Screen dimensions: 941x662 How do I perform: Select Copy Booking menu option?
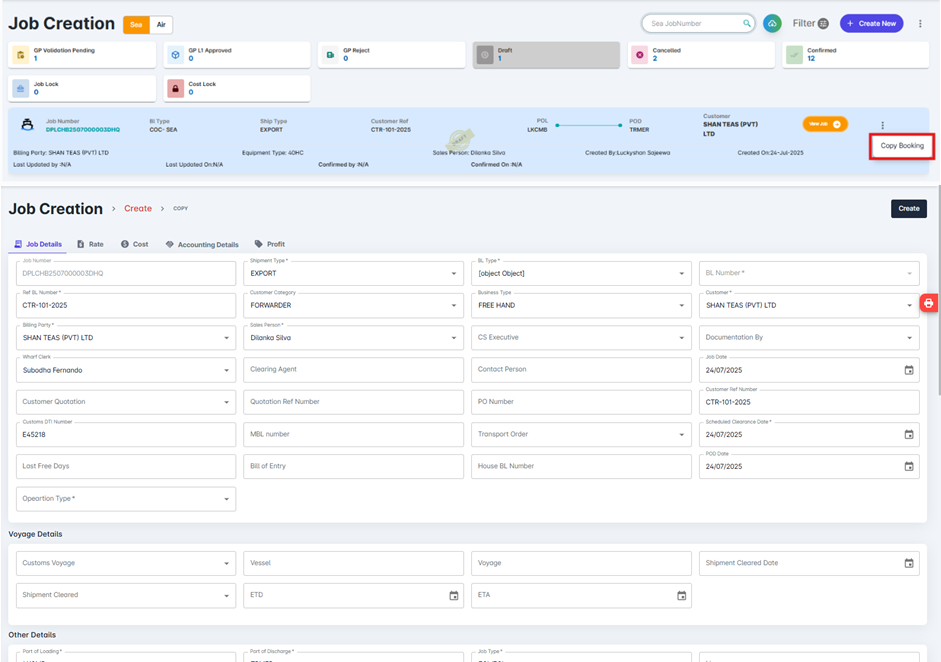[x=901, y=146]
